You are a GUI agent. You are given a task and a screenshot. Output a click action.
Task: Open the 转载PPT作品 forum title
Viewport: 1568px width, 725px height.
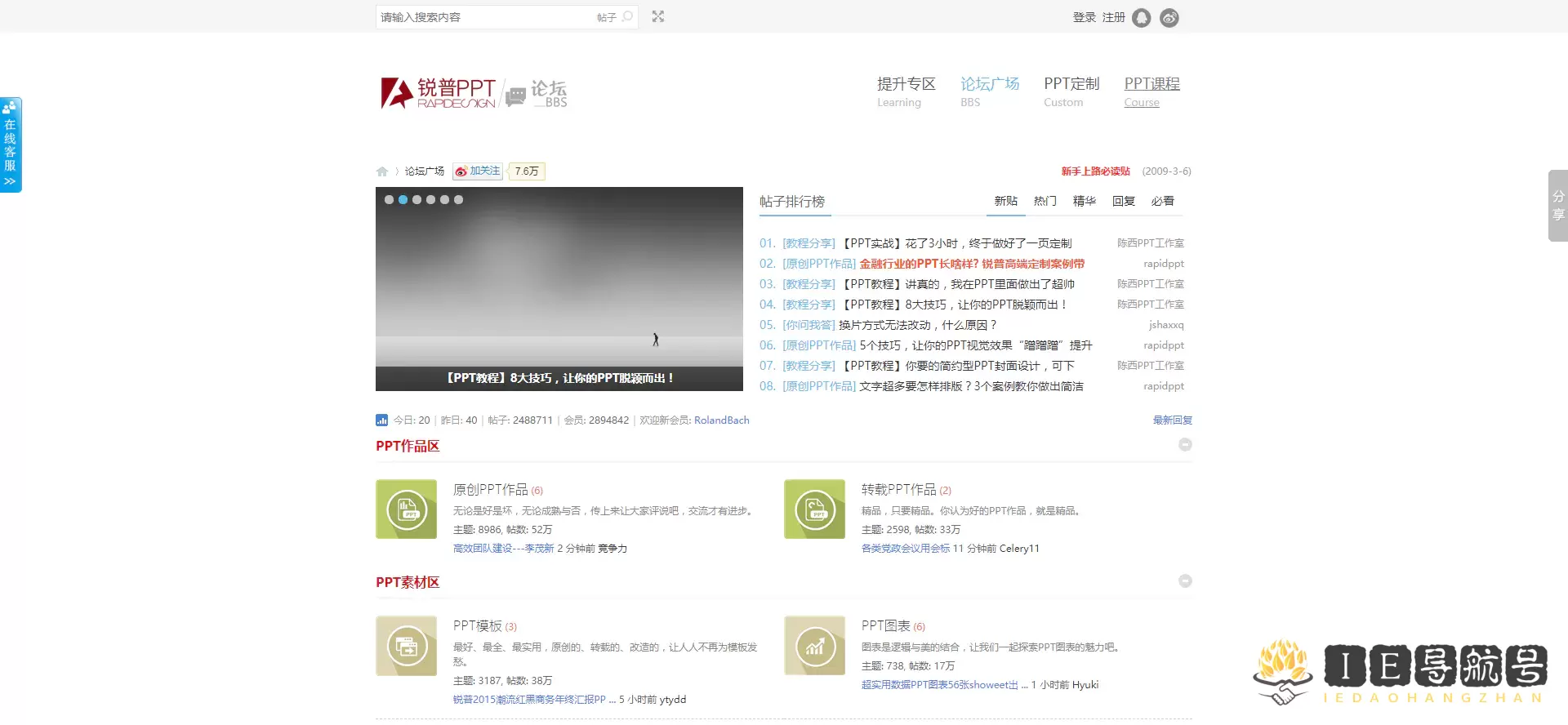click(899, 490)
